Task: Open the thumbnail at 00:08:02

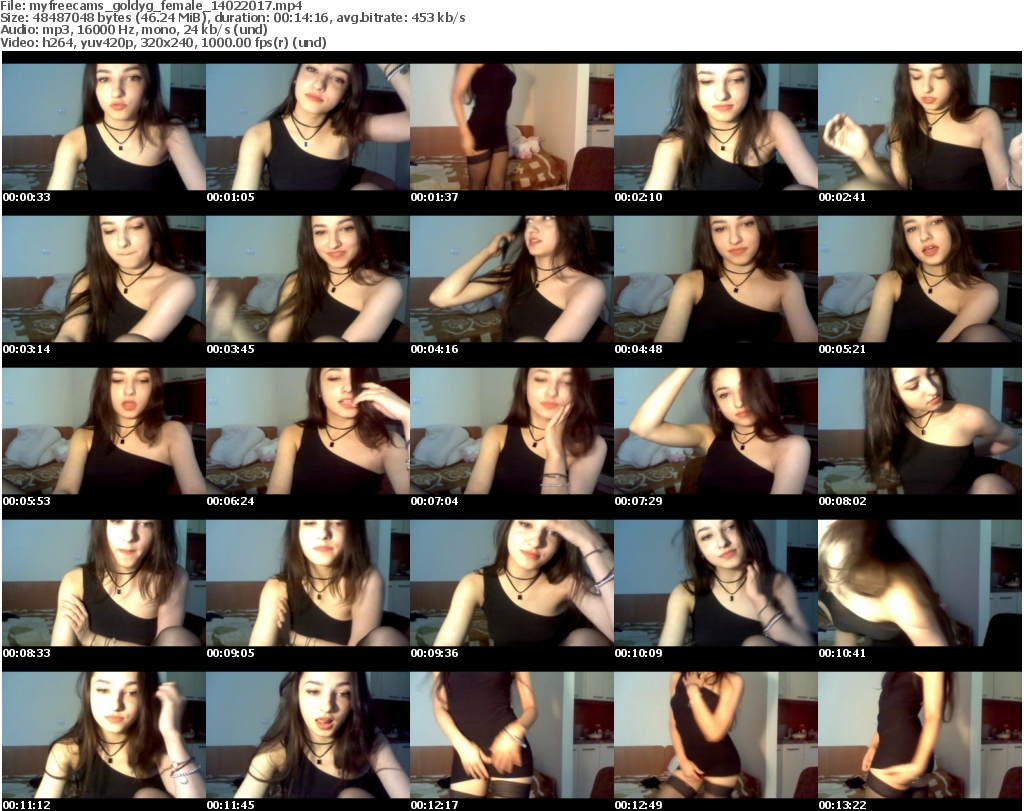Action: [x=920, y=431]
